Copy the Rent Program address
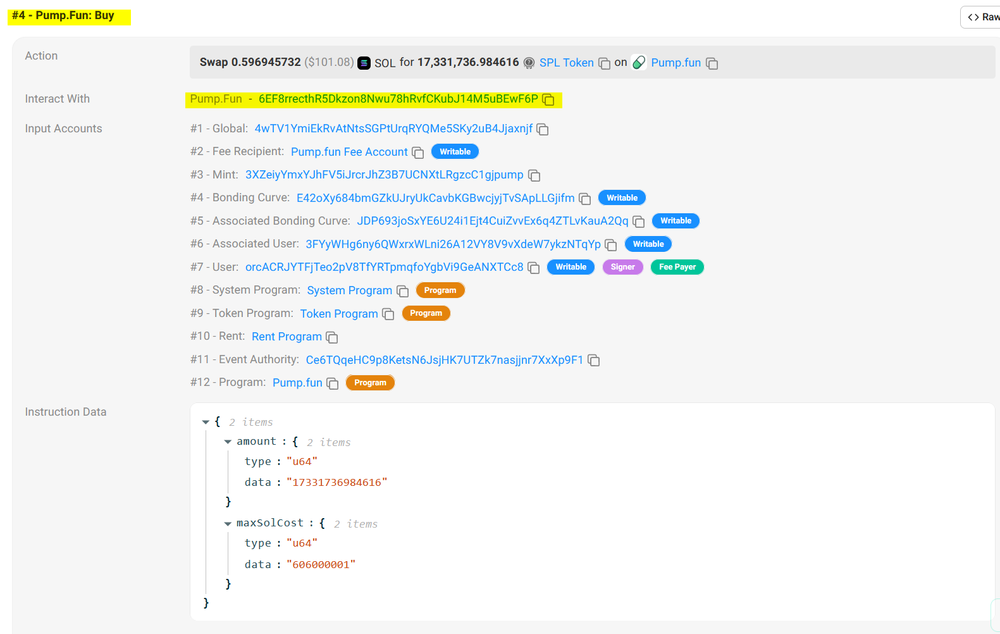The image size is (1000, 634). coord(332,337)
